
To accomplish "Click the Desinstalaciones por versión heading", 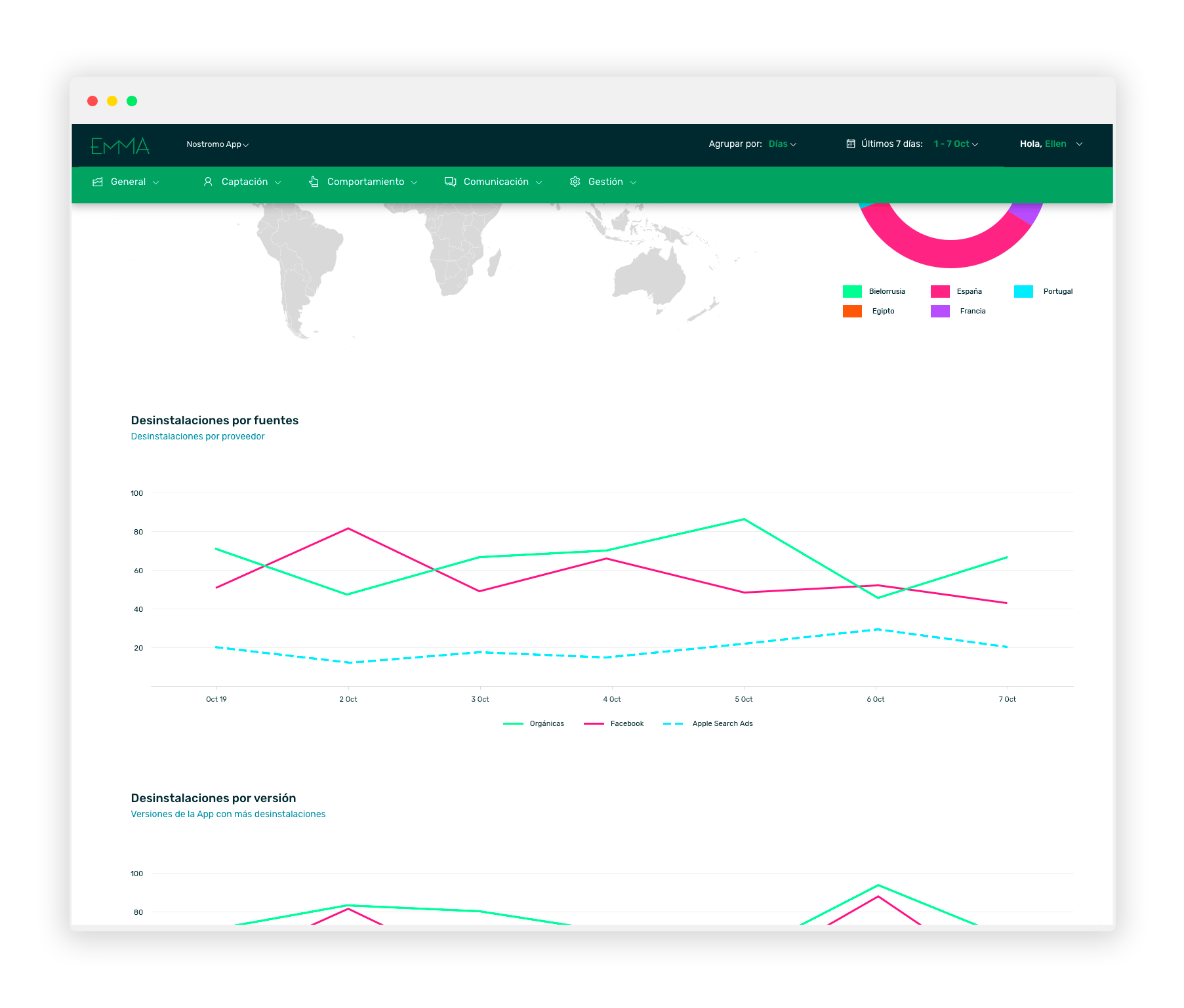I will 213,798.
